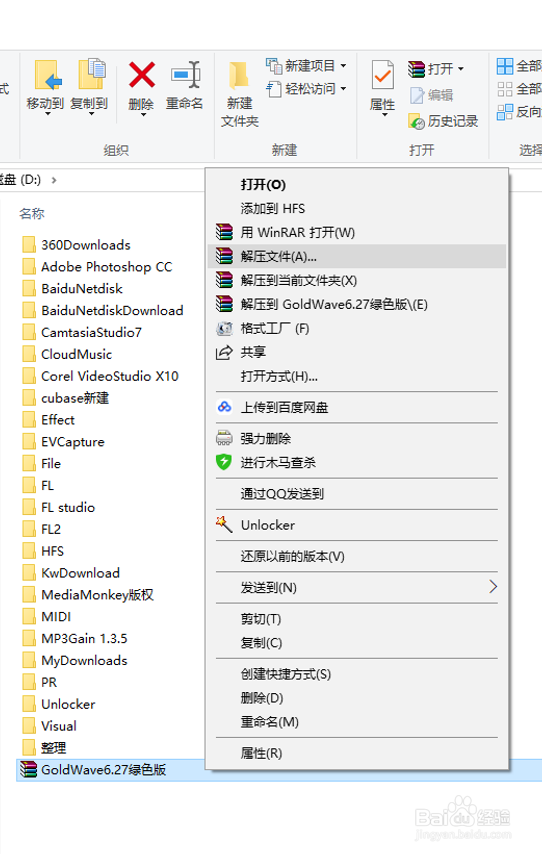Click the green shield trojan scan icon
Viewport: 542px width, 854px height.
pos(224,462)
